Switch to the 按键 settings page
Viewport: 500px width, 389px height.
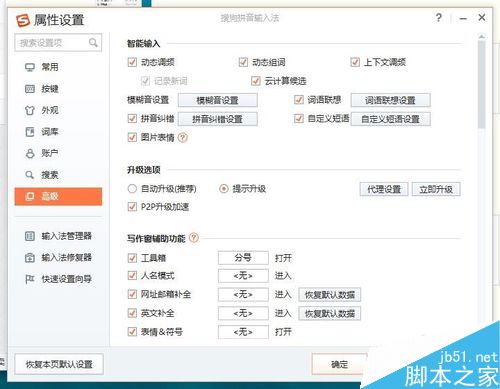[58, 89]
